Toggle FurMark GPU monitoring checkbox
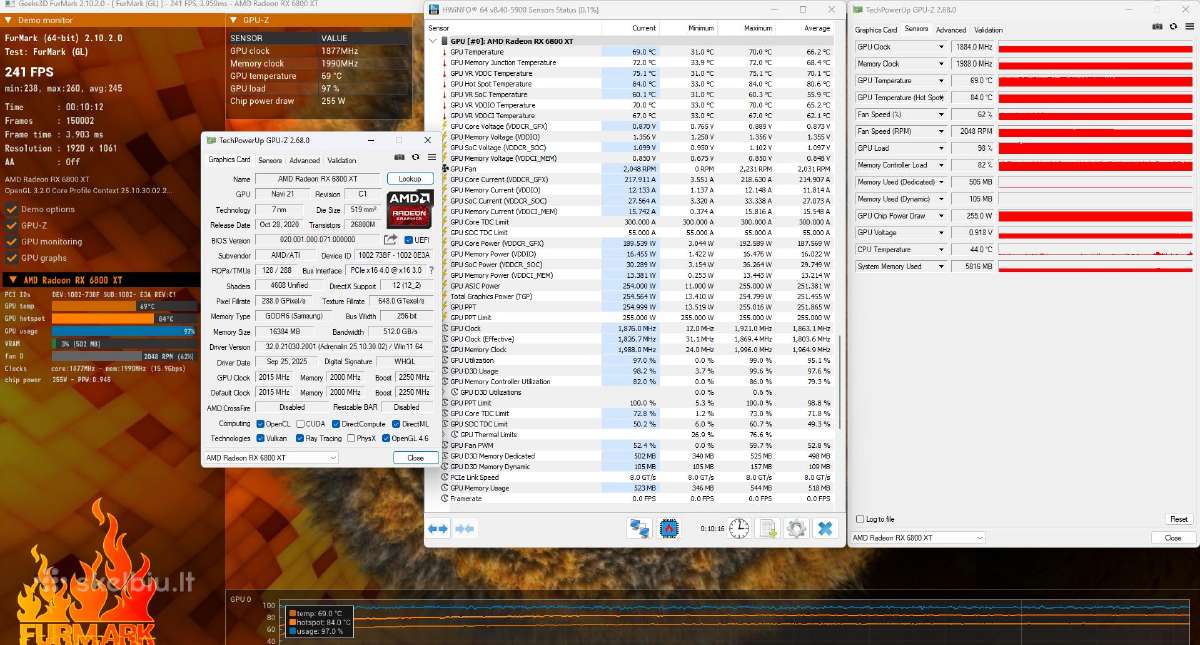The width and height of the screenshot is (1200, 645). pyautogui.click(x=11, y=241)
